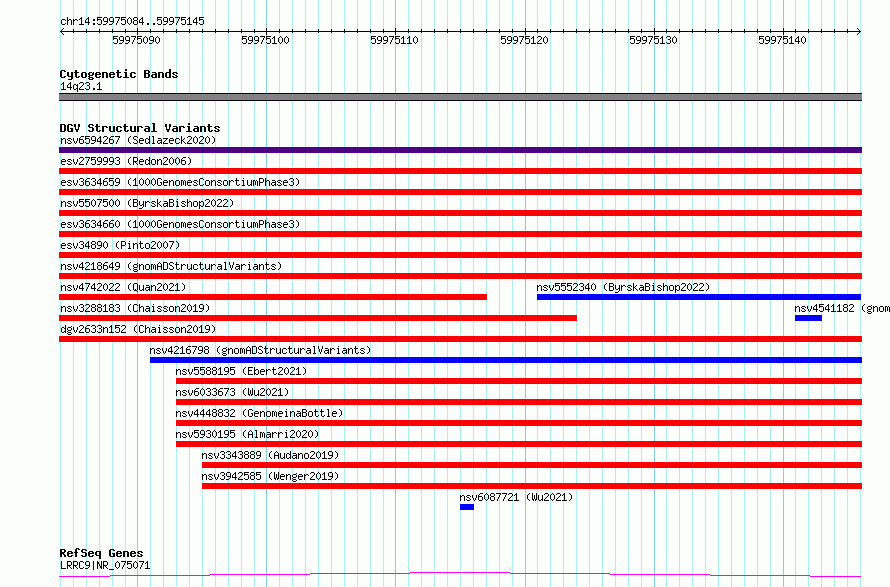Select the nsv6087721 (Wu2021) label
Image resolution: width=890 pixels, height=587 pixels.
tap(517, 497)
